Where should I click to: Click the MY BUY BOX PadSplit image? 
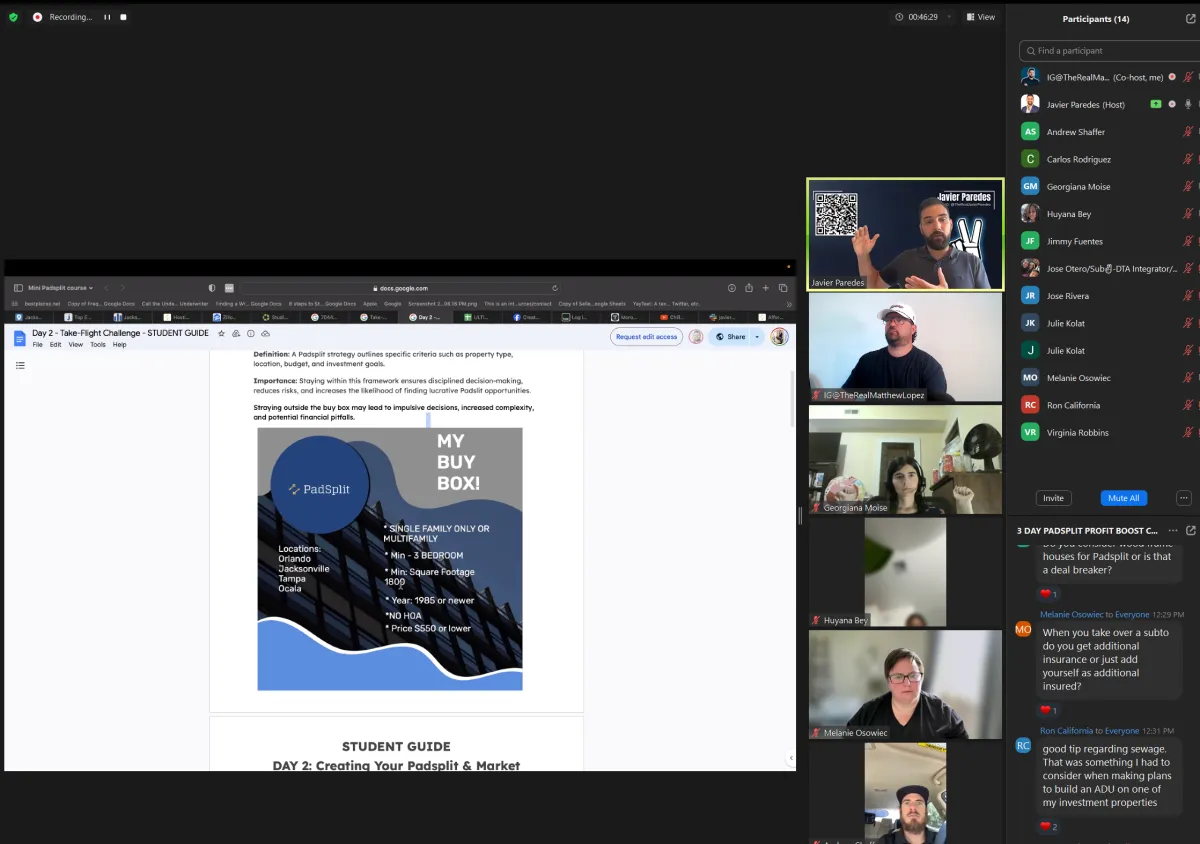[x=390, y=559]
